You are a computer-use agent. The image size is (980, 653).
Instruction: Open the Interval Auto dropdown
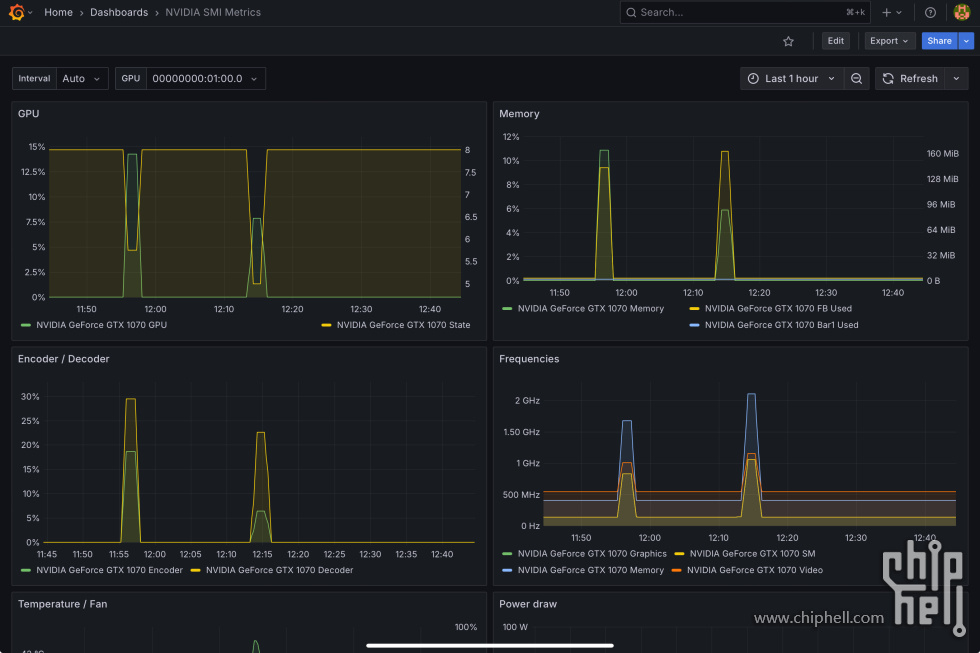tap(82, 79)
